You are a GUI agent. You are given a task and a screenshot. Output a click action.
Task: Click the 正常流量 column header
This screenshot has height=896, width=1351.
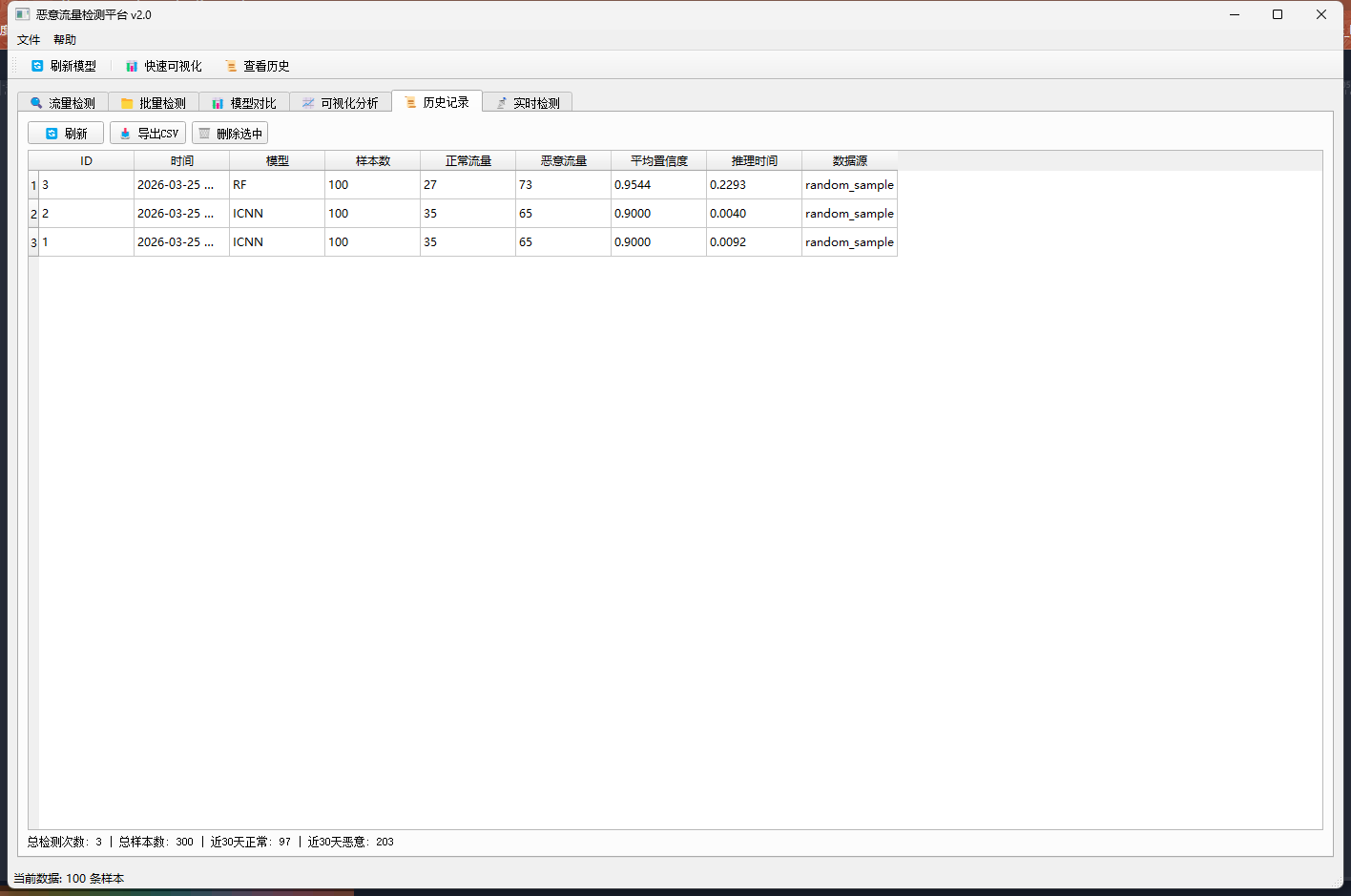(468, 160)
